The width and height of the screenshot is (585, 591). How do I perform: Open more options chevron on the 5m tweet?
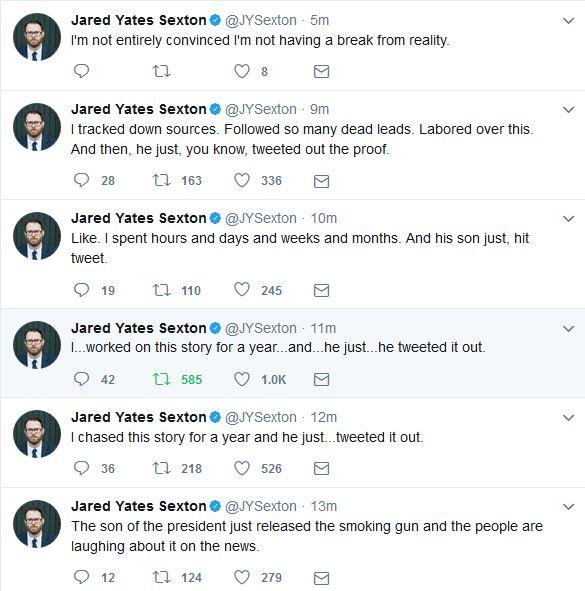[568, 21]
